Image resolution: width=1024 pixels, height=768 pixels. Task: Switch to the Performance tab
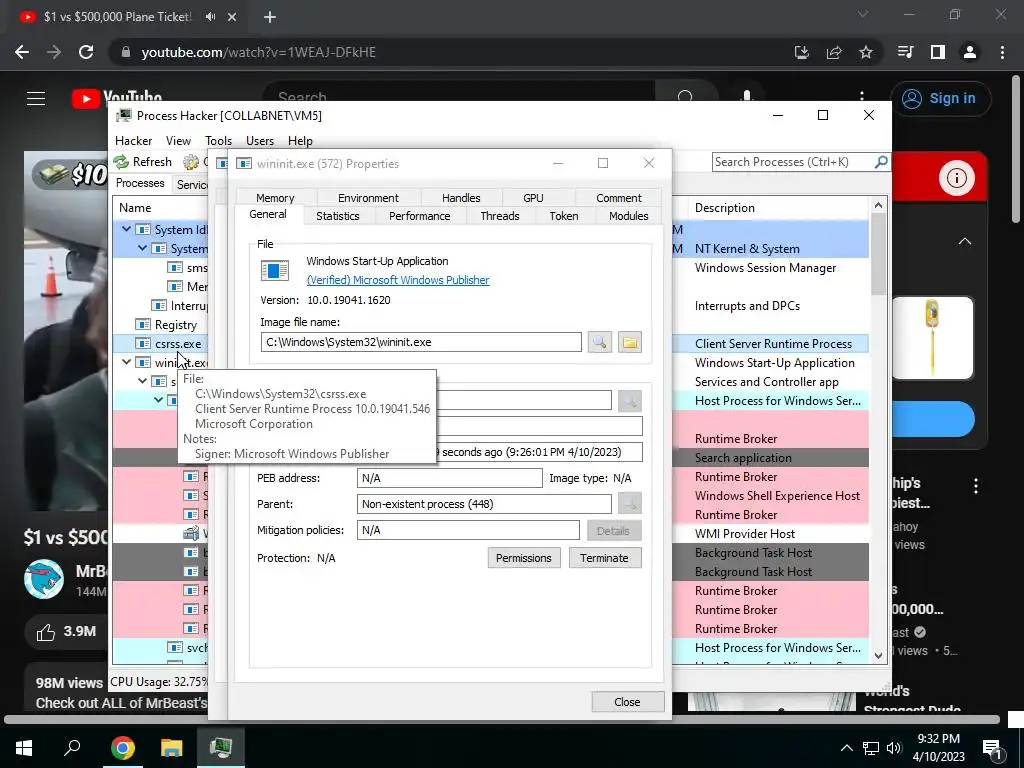coord(419,216)
